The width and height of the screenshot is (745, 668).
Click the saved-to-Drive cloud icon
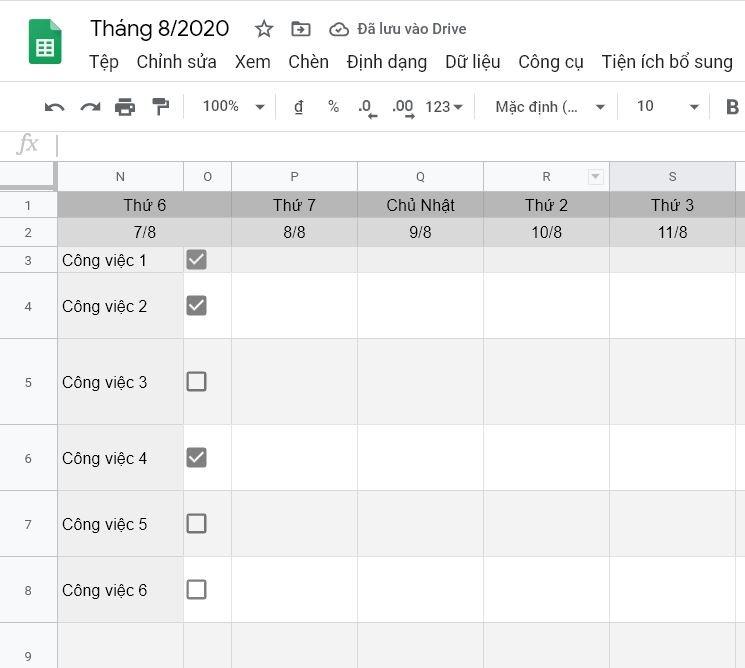[339, 29]
